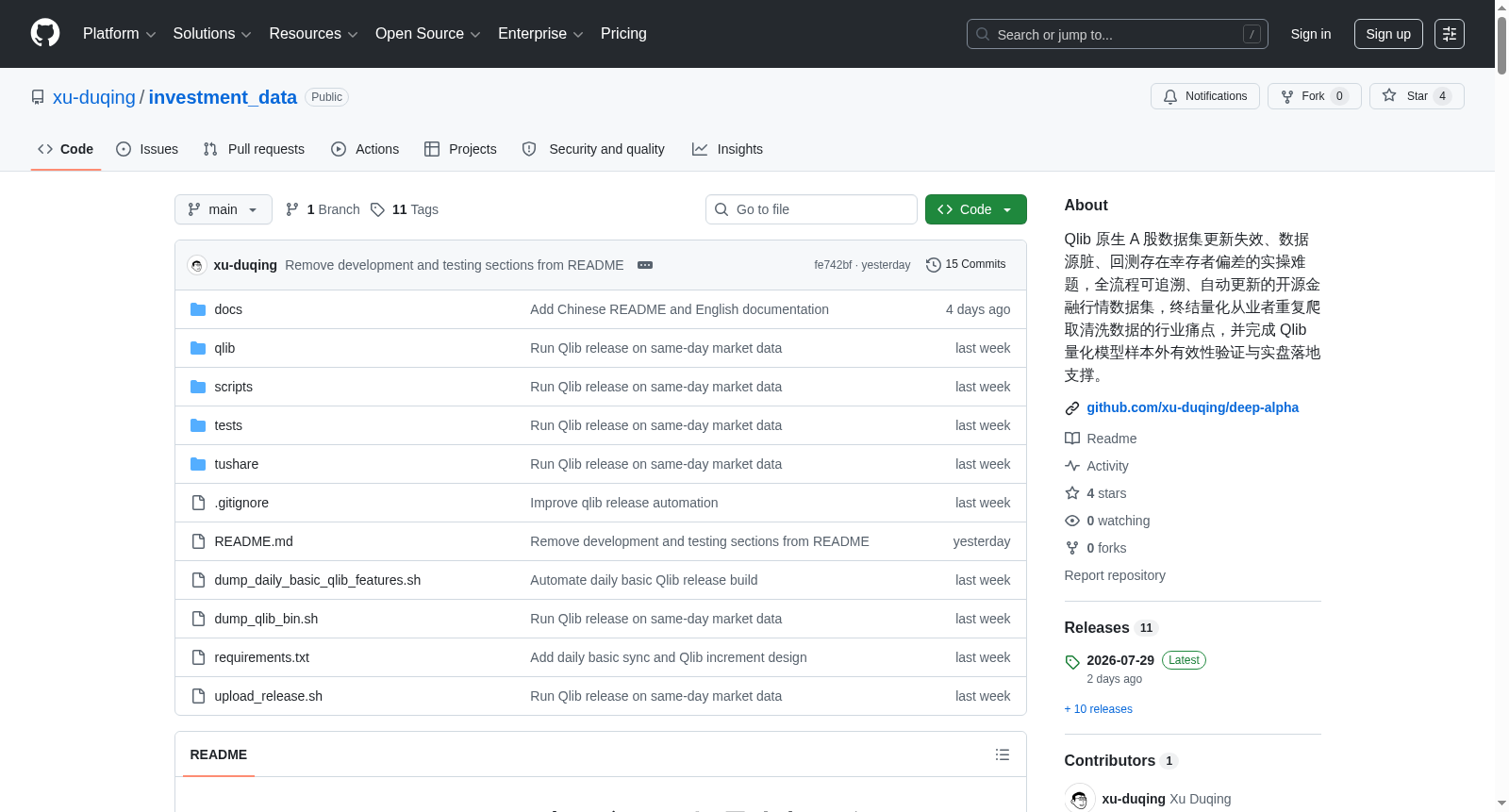Click the fork icon next to 0 forks
Screen dimensions: 1509x812
[x=1072, y=548]
